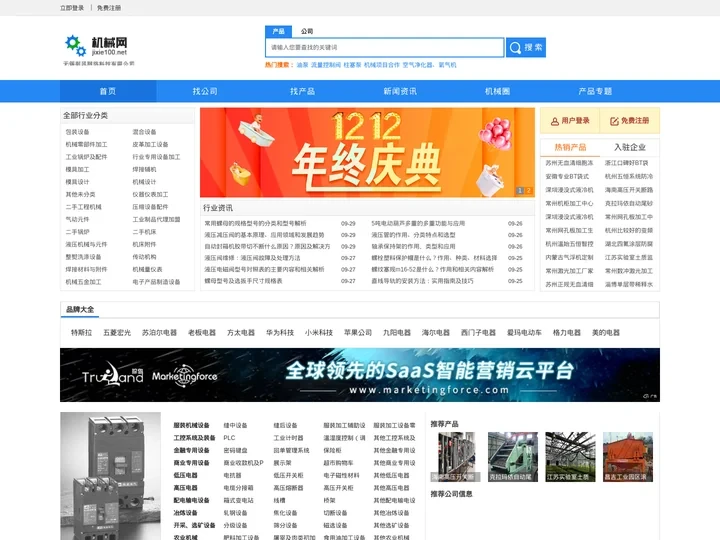Image resolution: width=720 pixels, height=540 pixels.
Task: Click top bar 免费注册 link
Action: [109, 8]
